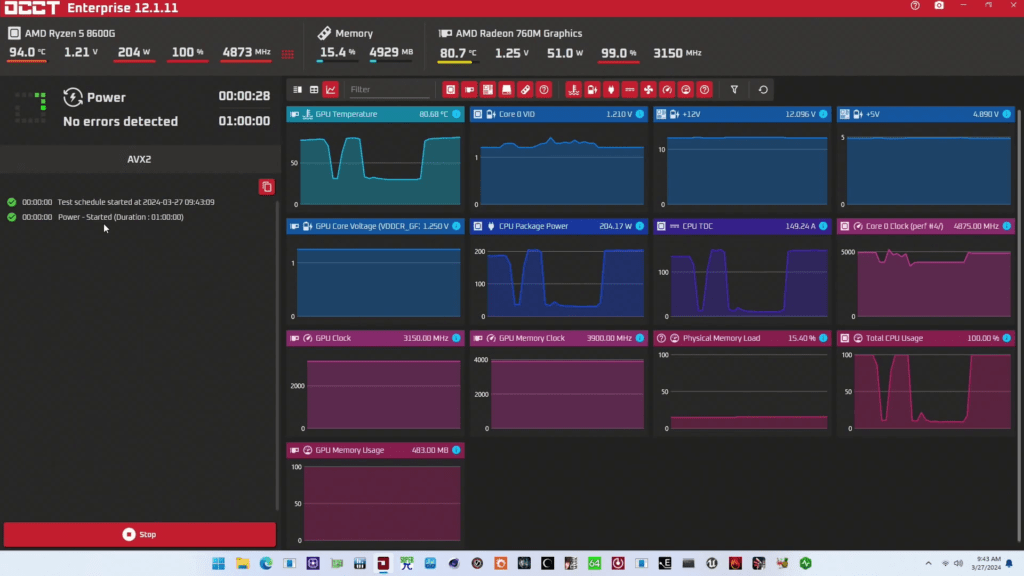Image resolution: width=1024 pixels, height=576 pixels.
Task: Expand the system tray hidden icons chevron
Action: (x=928, y=563)
